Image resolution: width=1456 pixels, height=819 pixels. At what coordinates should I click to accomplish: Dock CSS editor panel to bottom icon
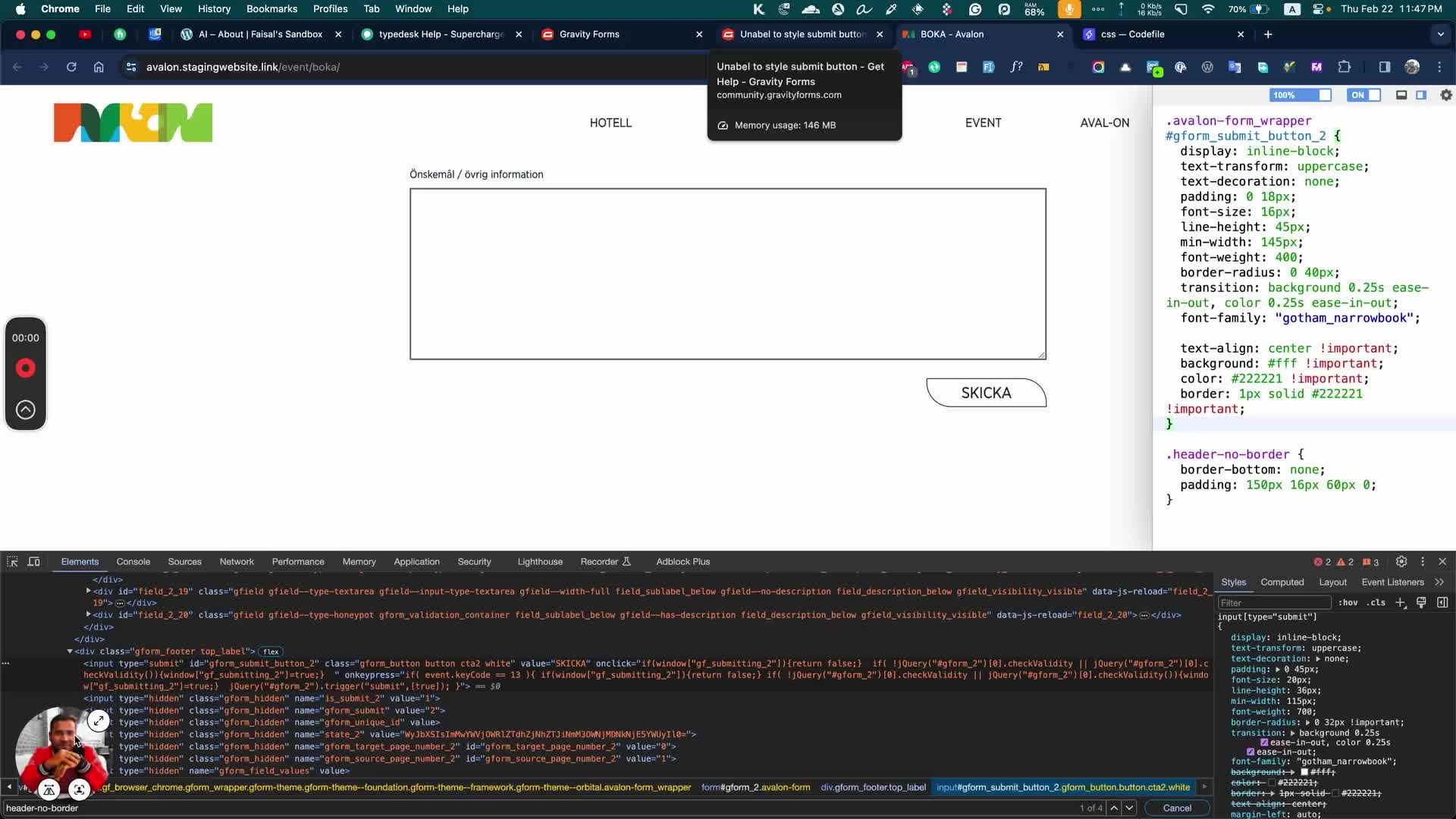[x=1401, y=96]
